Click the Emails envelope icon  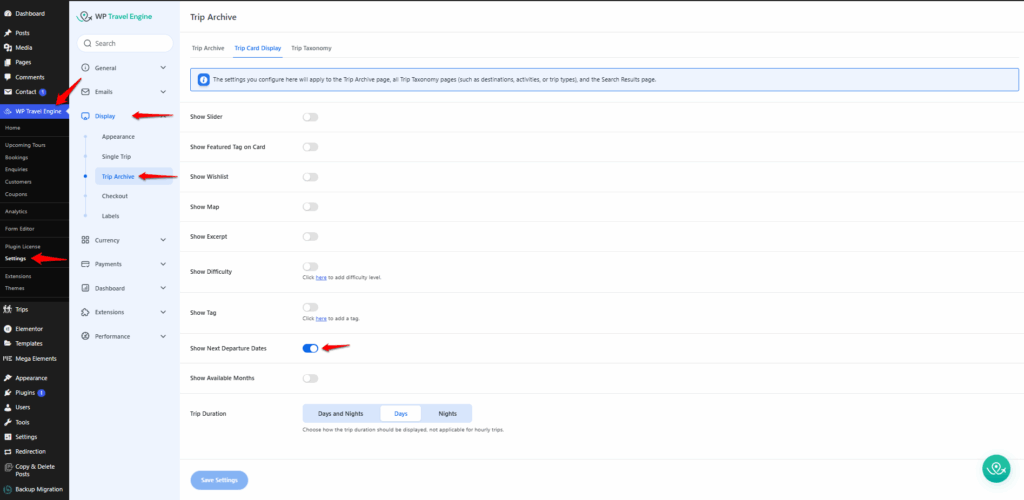pos(85,92)
